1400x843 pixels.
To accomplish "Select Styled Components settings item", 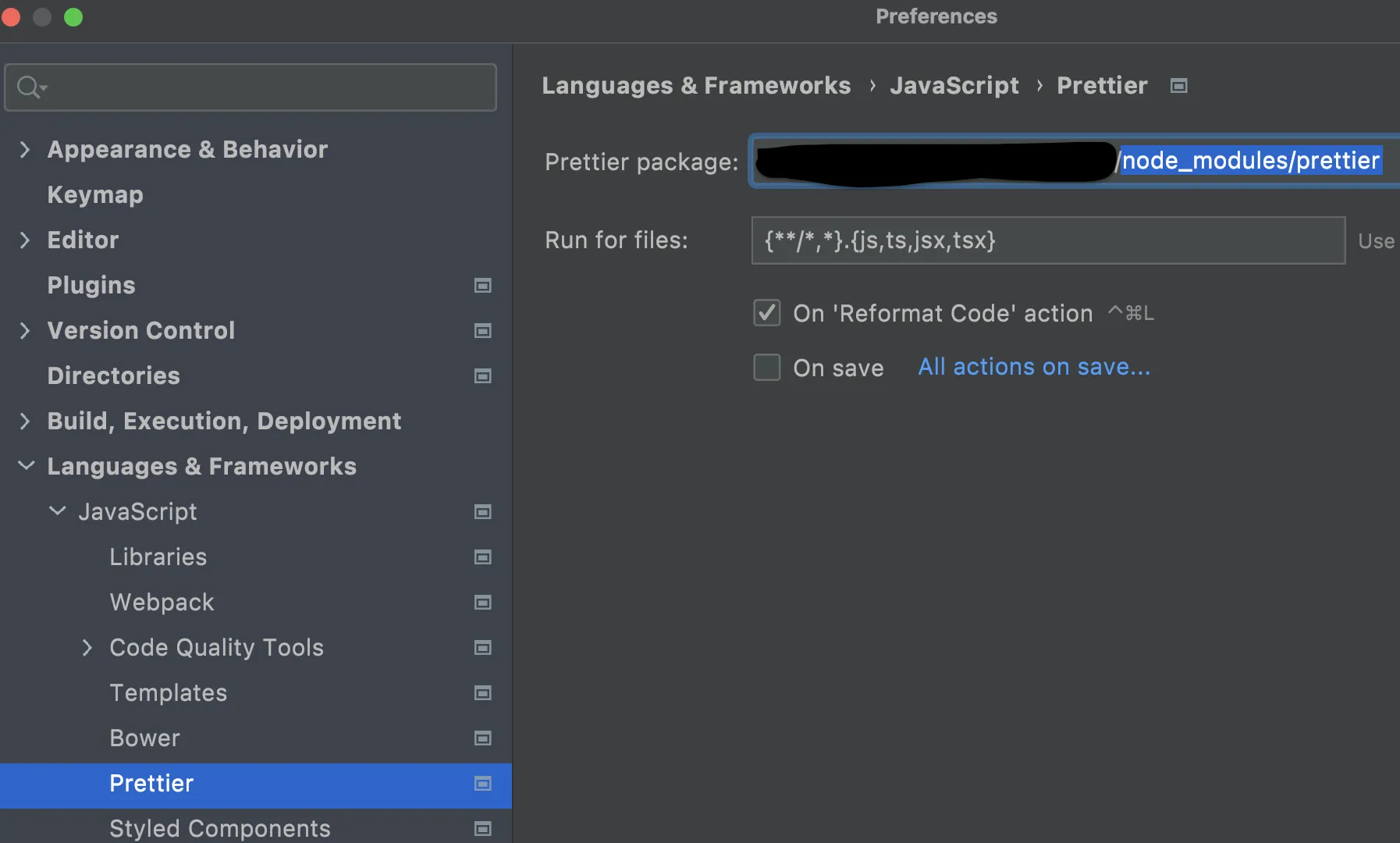I will 220,829.
